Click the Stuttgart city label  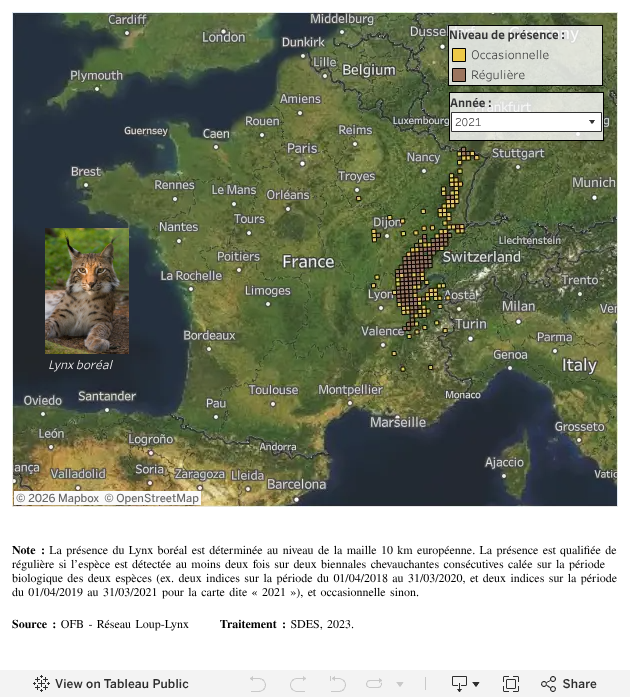pyautogui.click(x=518, y=153)
